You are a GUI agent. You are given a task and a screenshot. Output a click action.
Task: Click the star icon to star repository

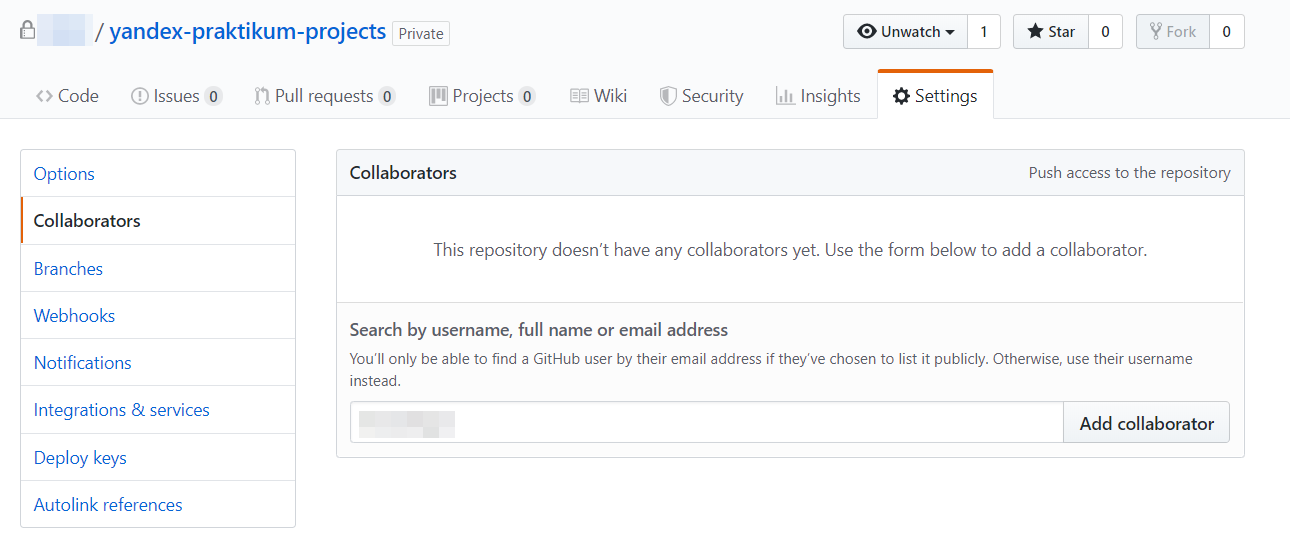pos(1036,32)
